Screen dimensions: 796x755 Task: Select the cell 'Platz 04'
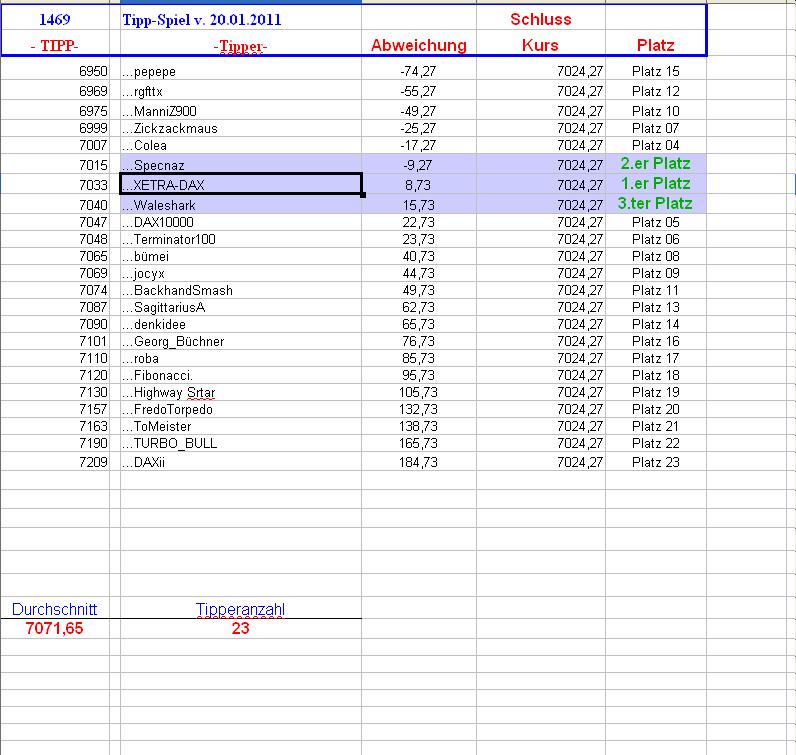(x=655, y=145)
